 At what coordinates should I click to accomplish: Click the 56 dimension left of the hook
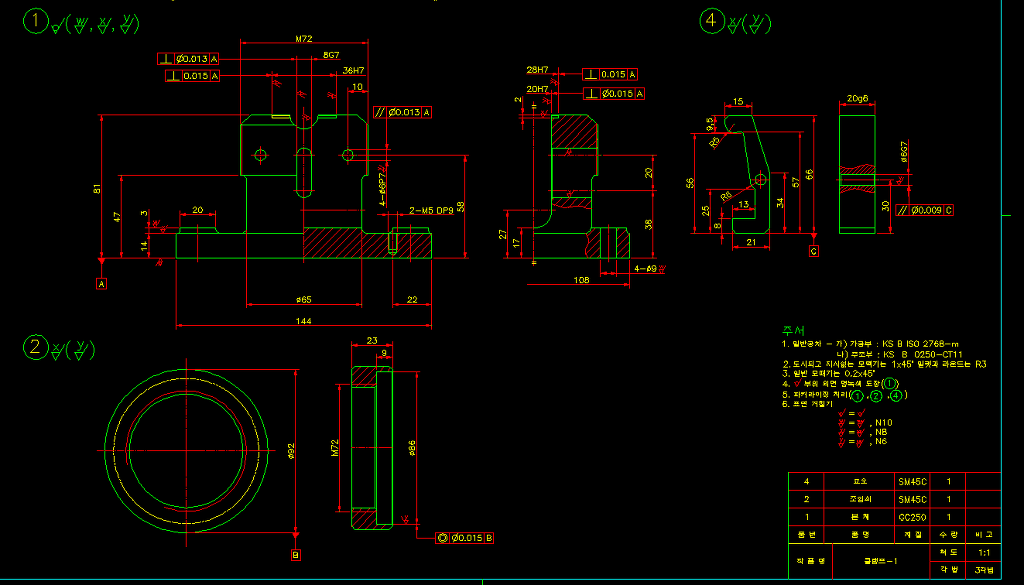[x=690, y=183]
